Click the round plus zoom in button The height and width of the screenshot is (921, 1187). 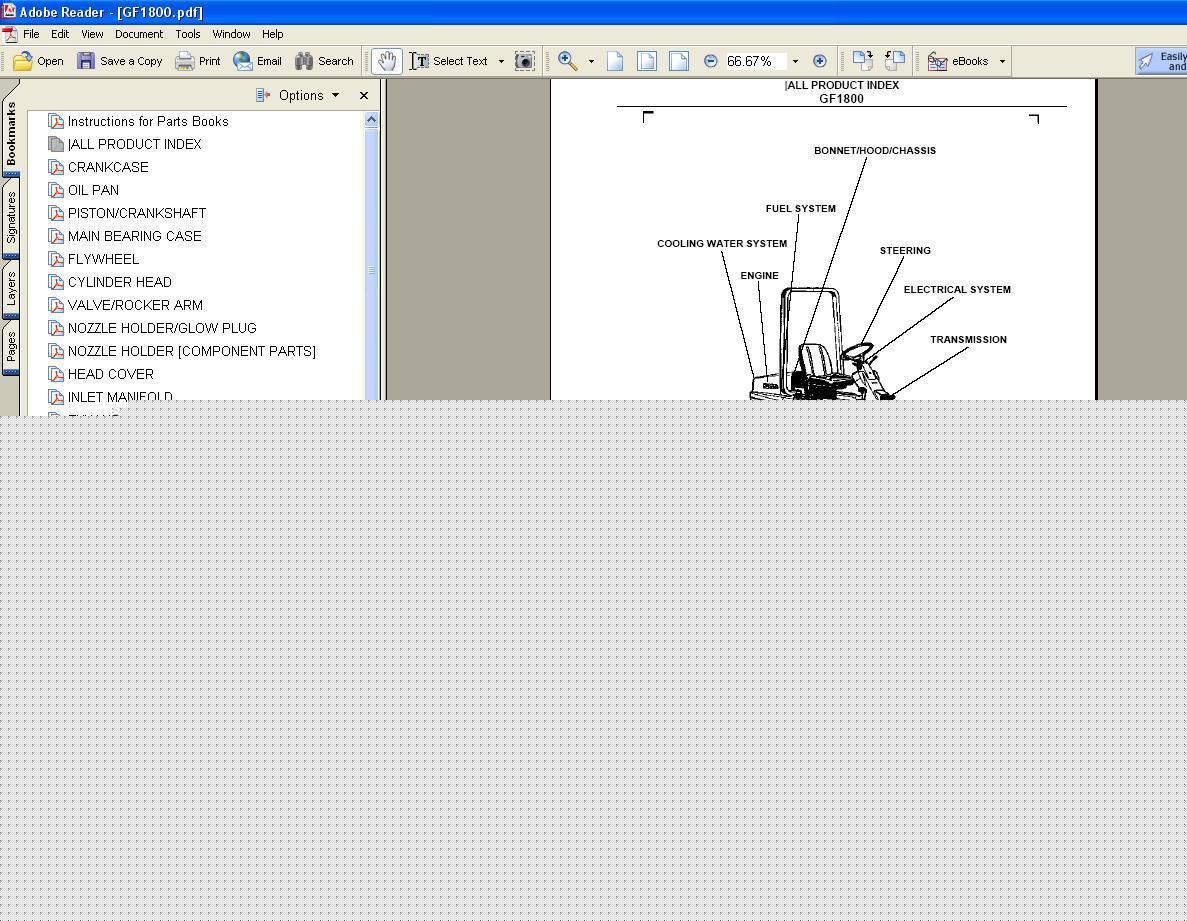point(819,61)
